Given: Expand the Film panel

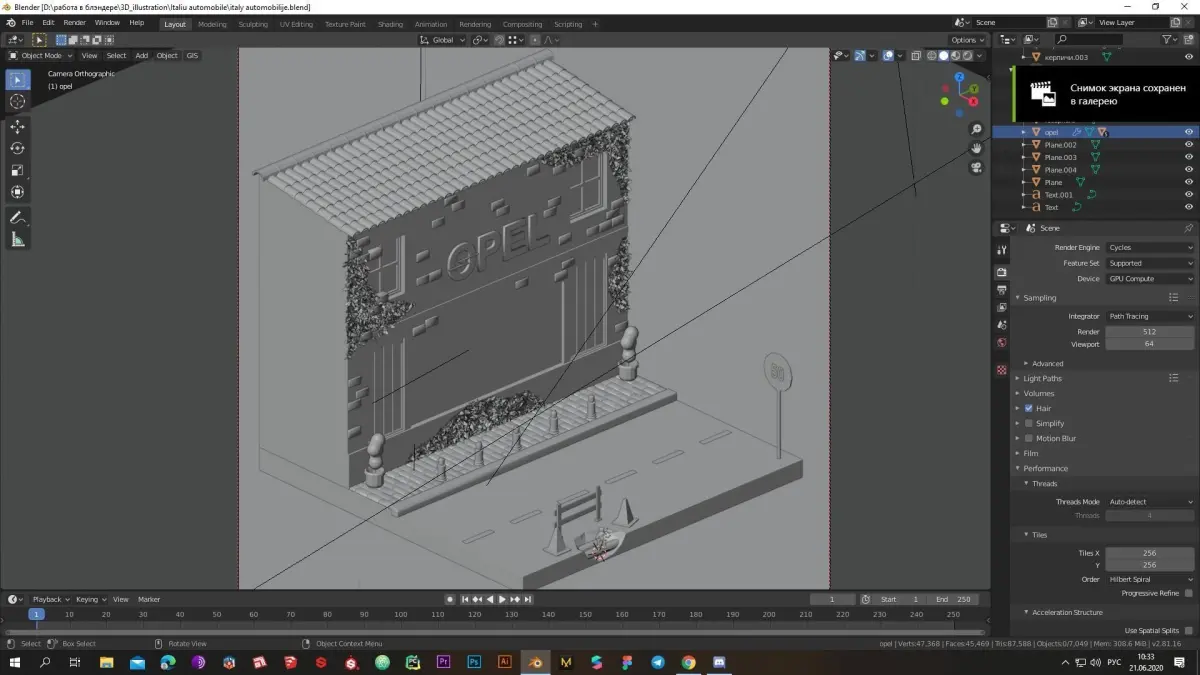Looking at the screenshot, I should (x=1030, y=453).
